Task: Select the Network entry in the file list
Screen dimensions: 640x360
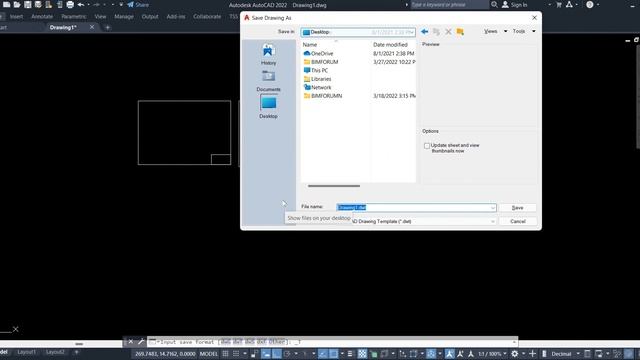Action: pos(318,87)
